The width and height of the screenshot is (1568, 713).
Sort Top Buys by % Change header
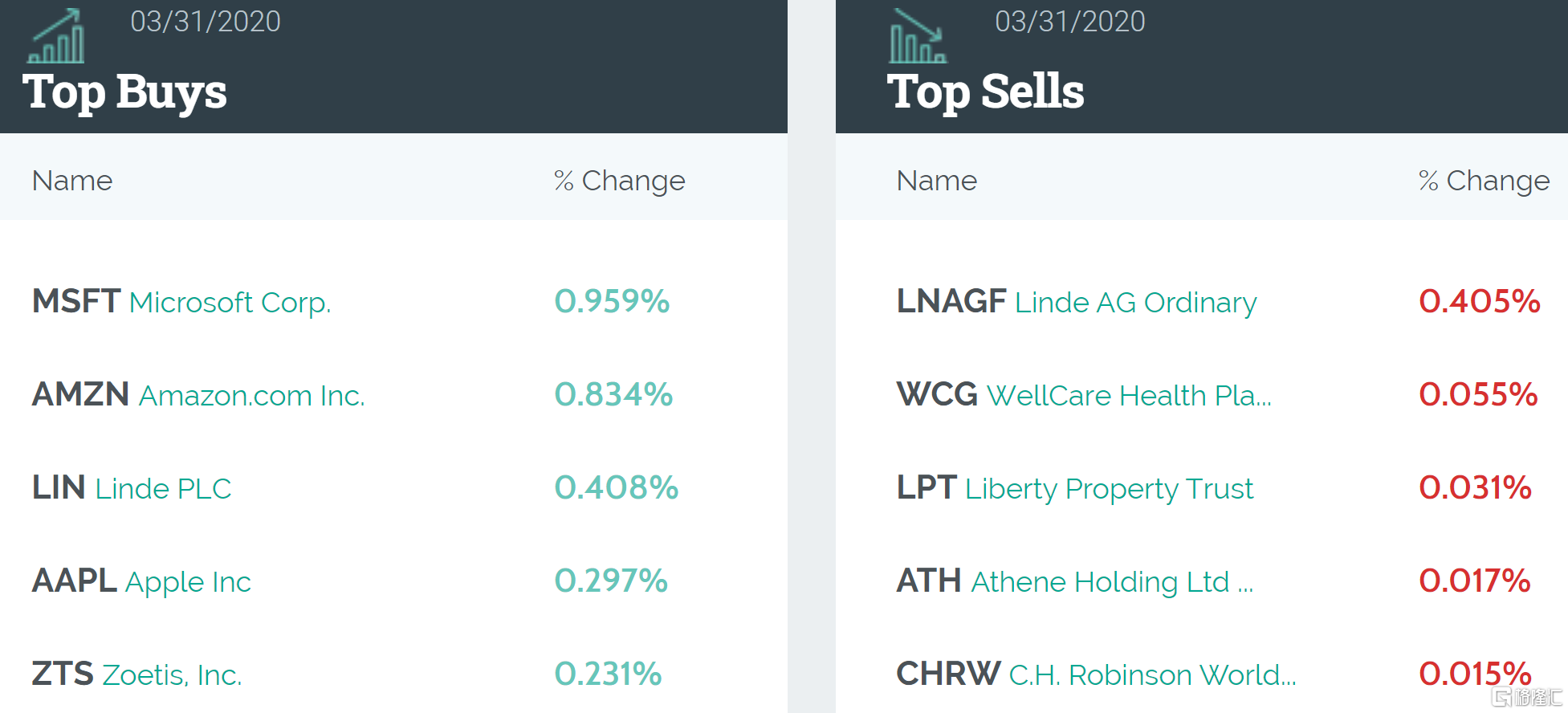619,181
